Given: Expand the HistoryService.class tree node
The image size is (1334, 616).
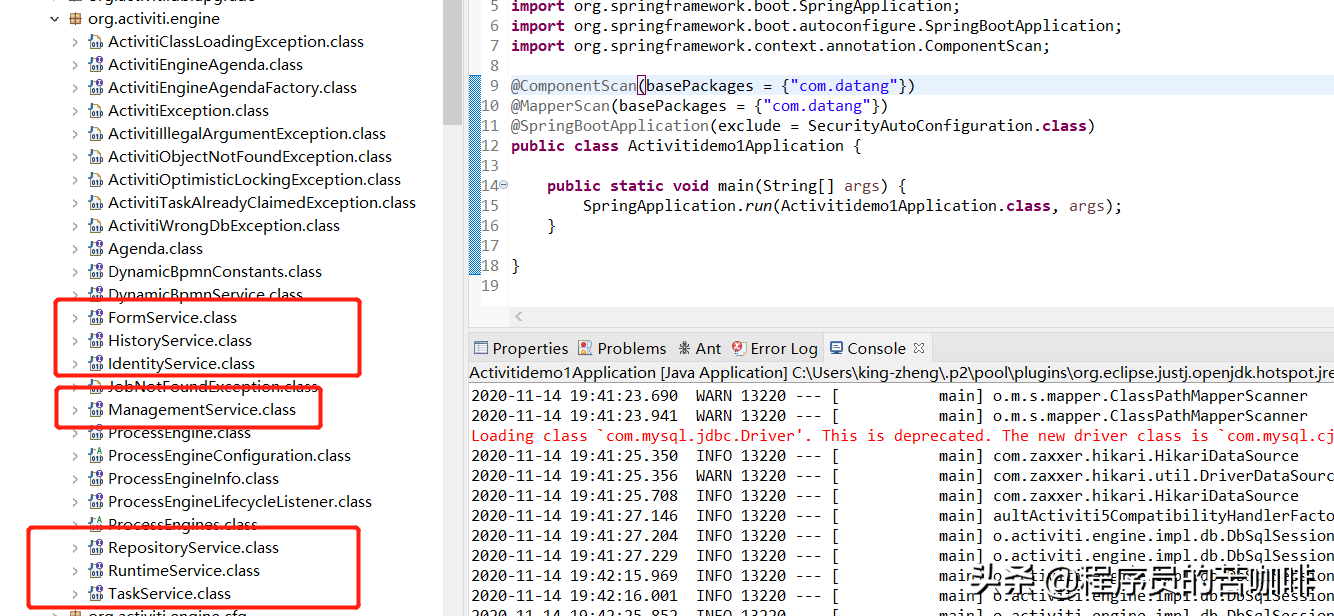Looking at the screenshot, I should pyautogui.click(x=75, y=341).
